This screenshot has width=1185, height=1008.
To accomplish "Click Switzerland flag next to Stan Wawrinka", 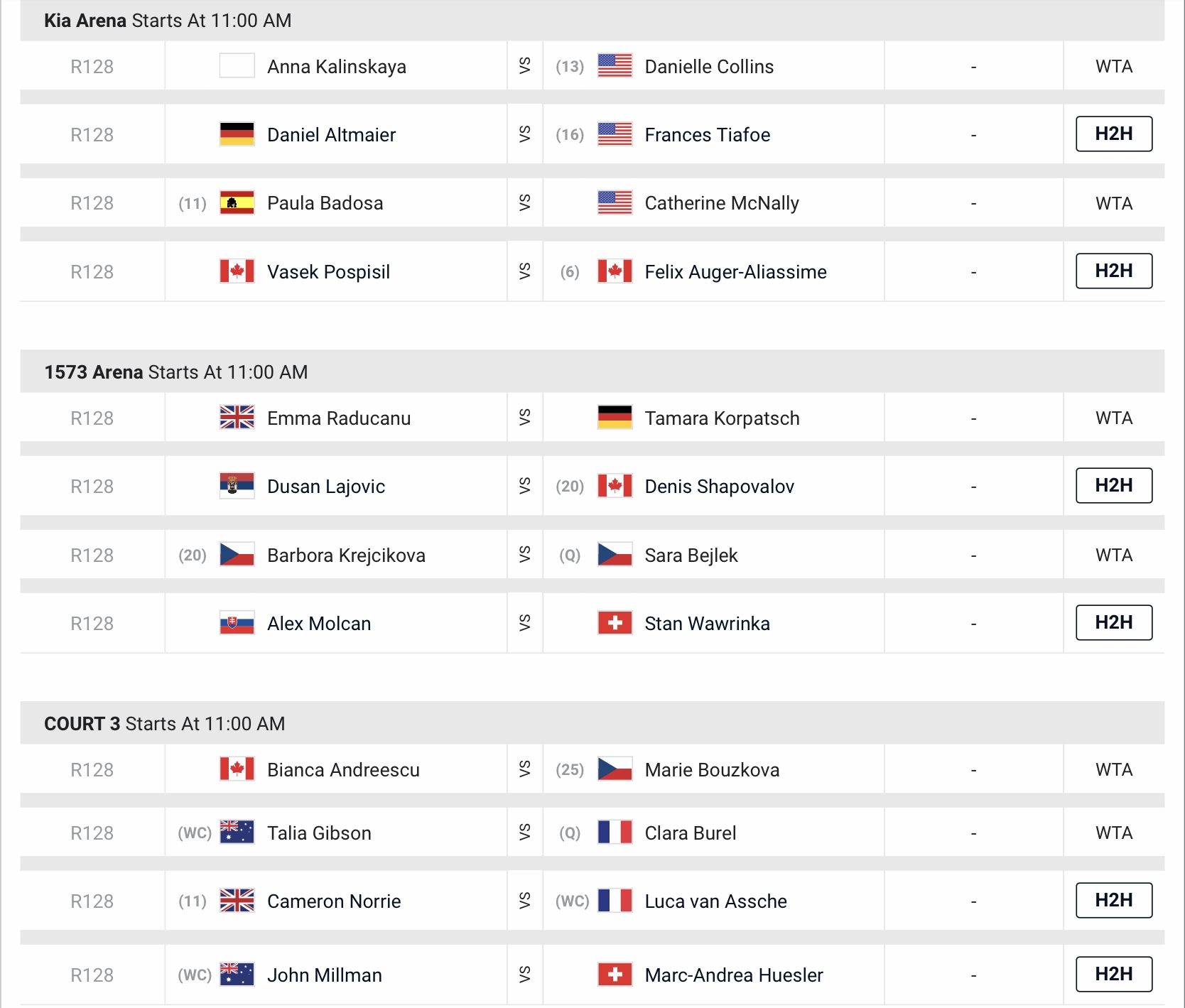I will pyautogui.click(x=615, y=624).
